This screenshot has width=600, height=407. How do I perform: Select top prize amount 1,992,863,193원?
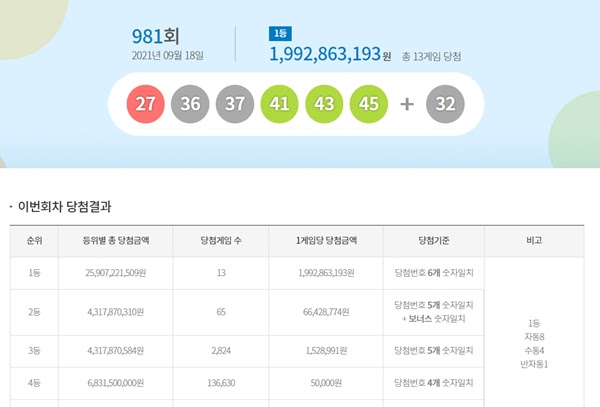tap(330, 54)
